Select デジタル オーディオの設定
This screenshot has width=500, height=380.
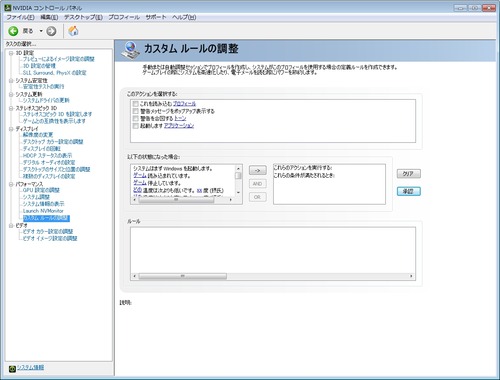coord(49,163)
